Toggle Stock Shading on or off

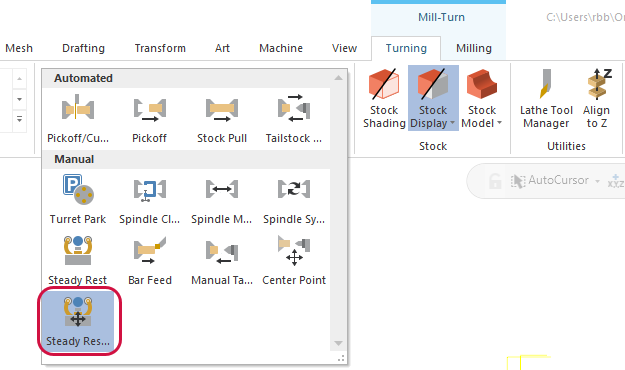(x=384, y=98)
